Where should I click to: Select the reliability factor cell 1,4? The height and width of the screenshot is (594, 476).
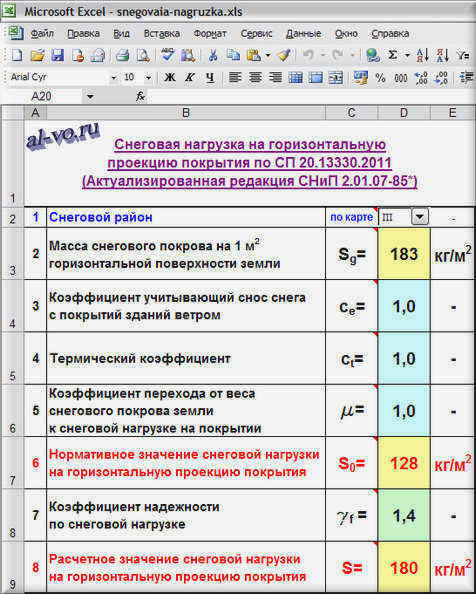pos(404,516)
